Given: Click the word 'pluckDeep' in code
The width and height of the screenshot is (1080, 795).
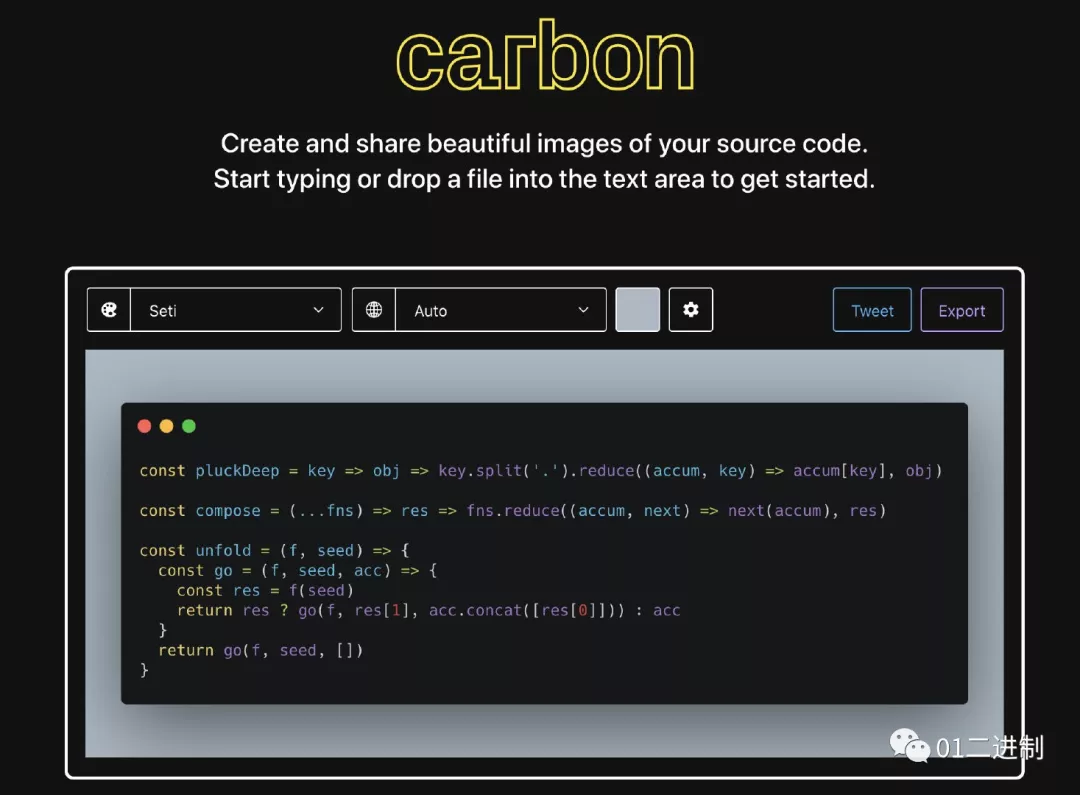Looking at the screenshot, I should tap(237, 471).
